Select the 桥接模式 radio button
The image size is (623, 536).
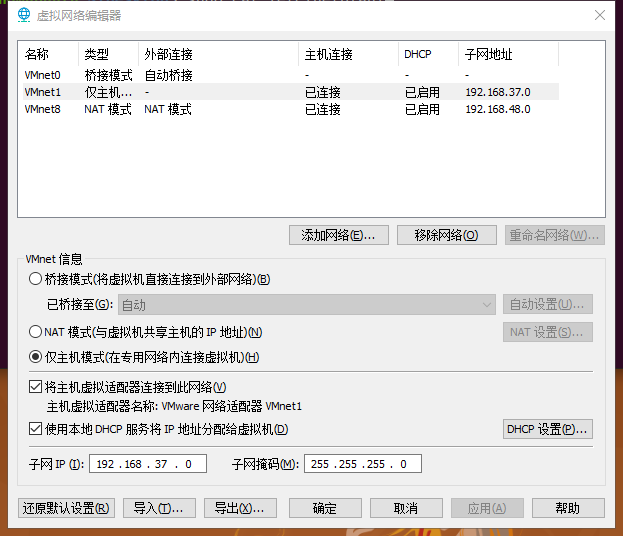coord(35,279)
